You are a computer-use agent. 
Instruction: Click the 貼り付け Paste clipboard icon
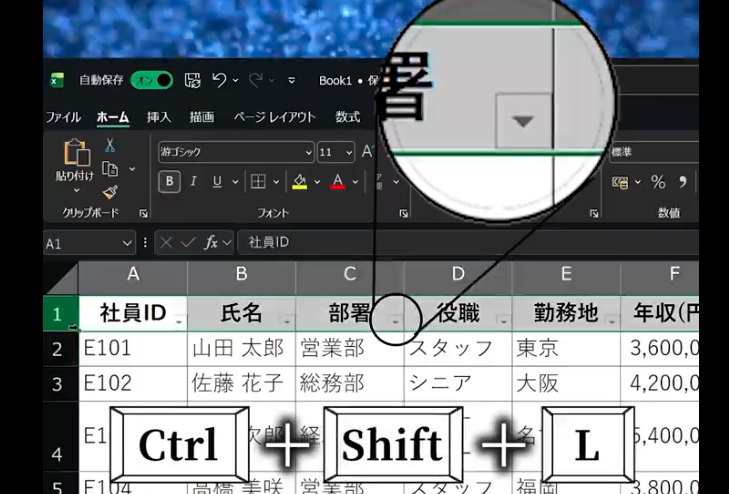tap(76, 158)
